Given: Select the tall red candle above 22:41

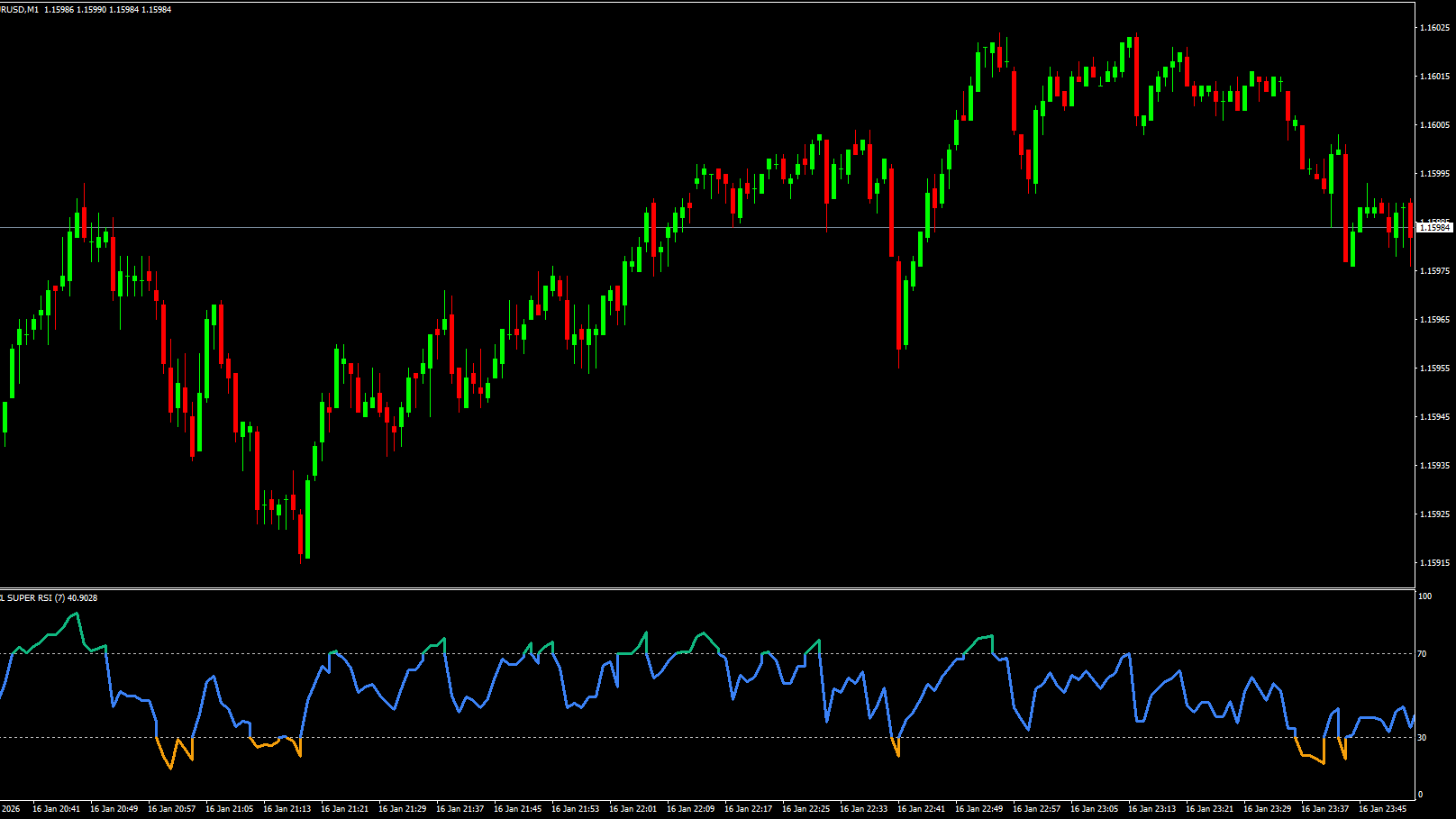Looking at the screenshot, I should [x=899, y=305].
